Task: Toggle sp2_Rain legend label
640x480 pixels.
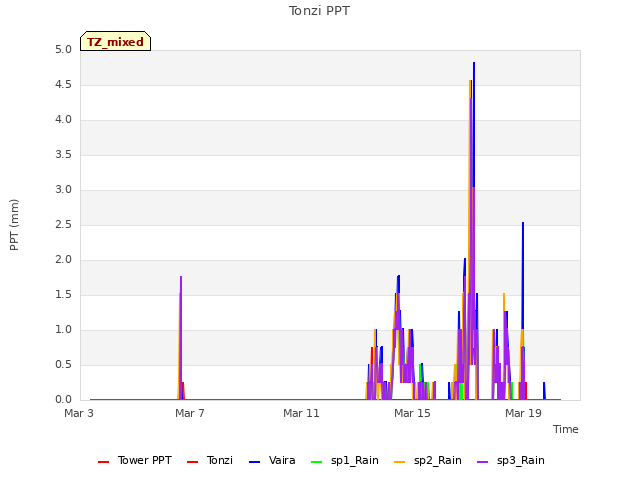Action: (438, 460)
